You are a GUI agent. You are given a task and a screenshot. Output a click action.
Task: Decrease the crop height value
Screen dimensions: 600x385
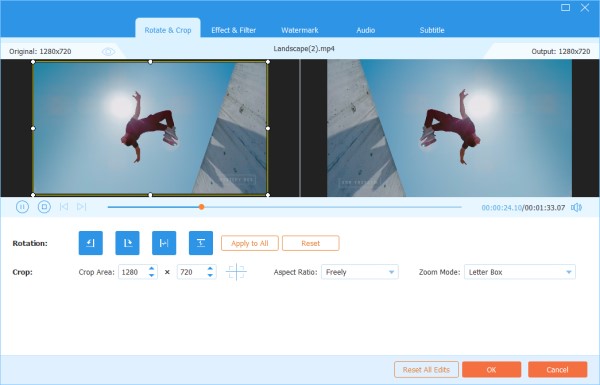pos(210,276)
